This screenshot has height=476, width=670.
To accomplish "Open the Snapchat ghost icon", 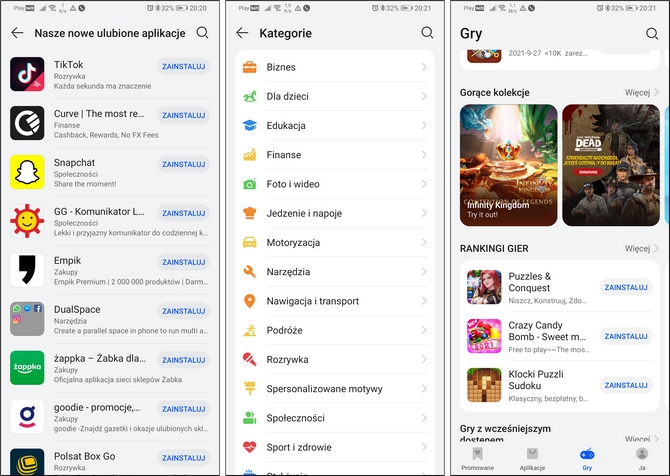I will 27,172.
